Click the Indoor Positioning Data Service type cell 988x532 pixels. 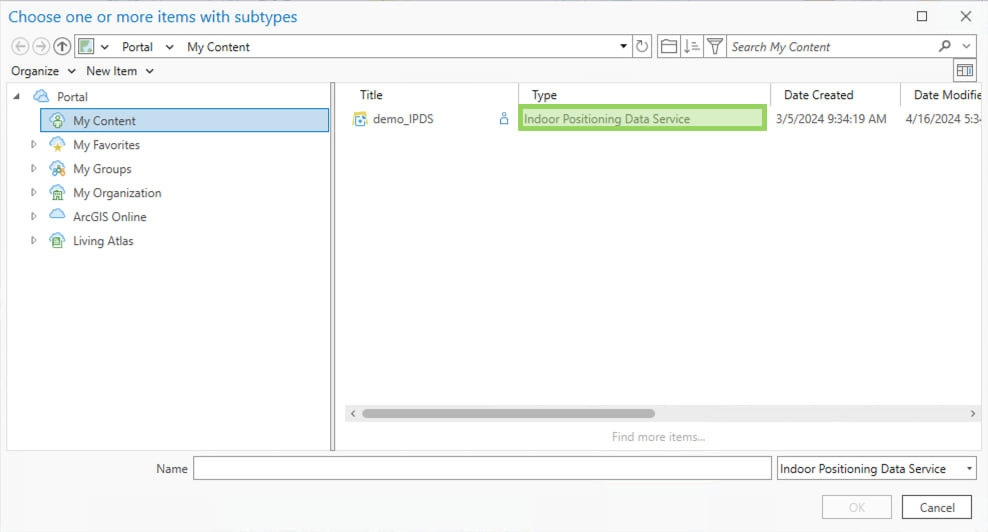[642, 119]
